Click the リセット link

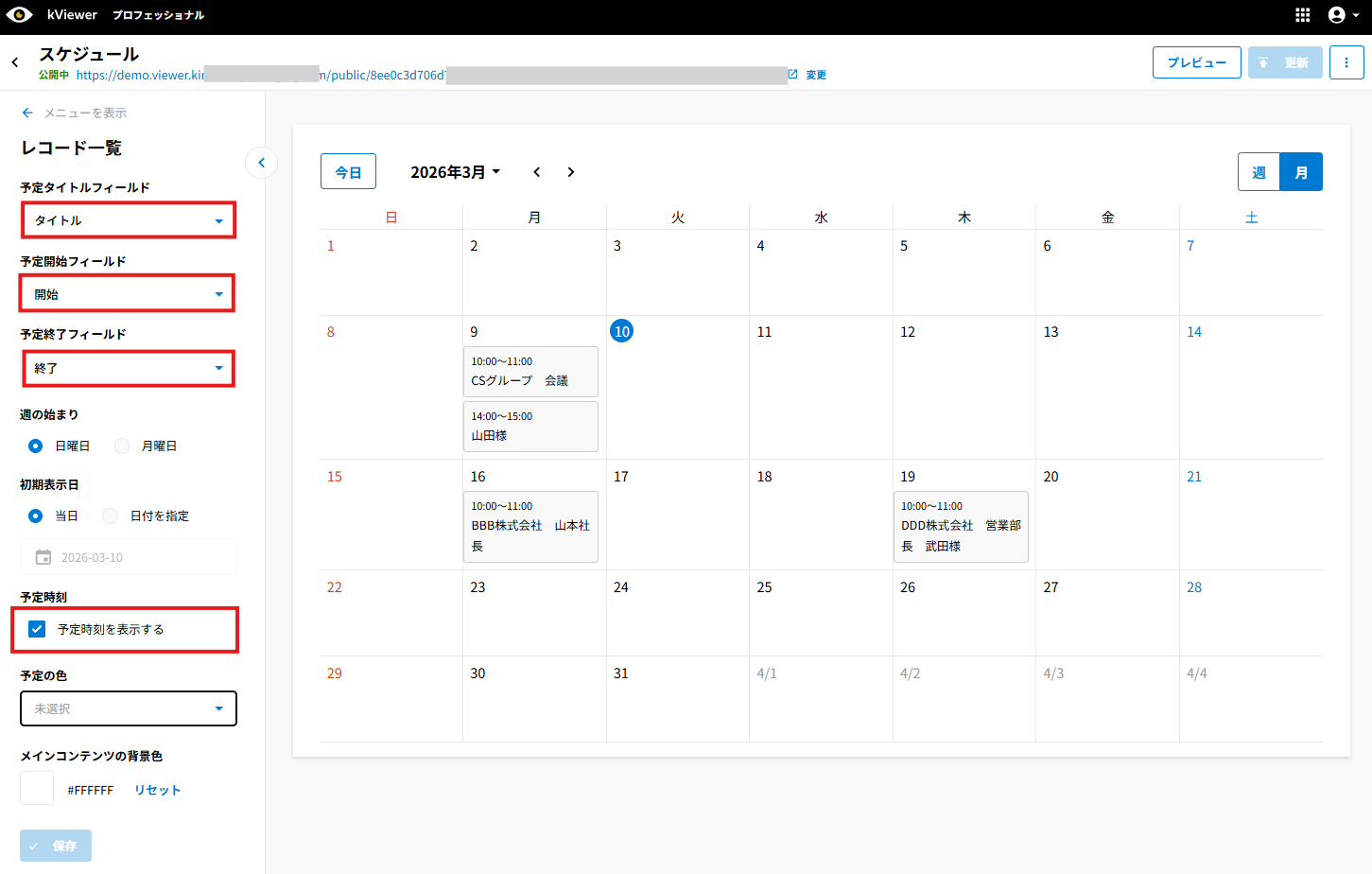157,790
